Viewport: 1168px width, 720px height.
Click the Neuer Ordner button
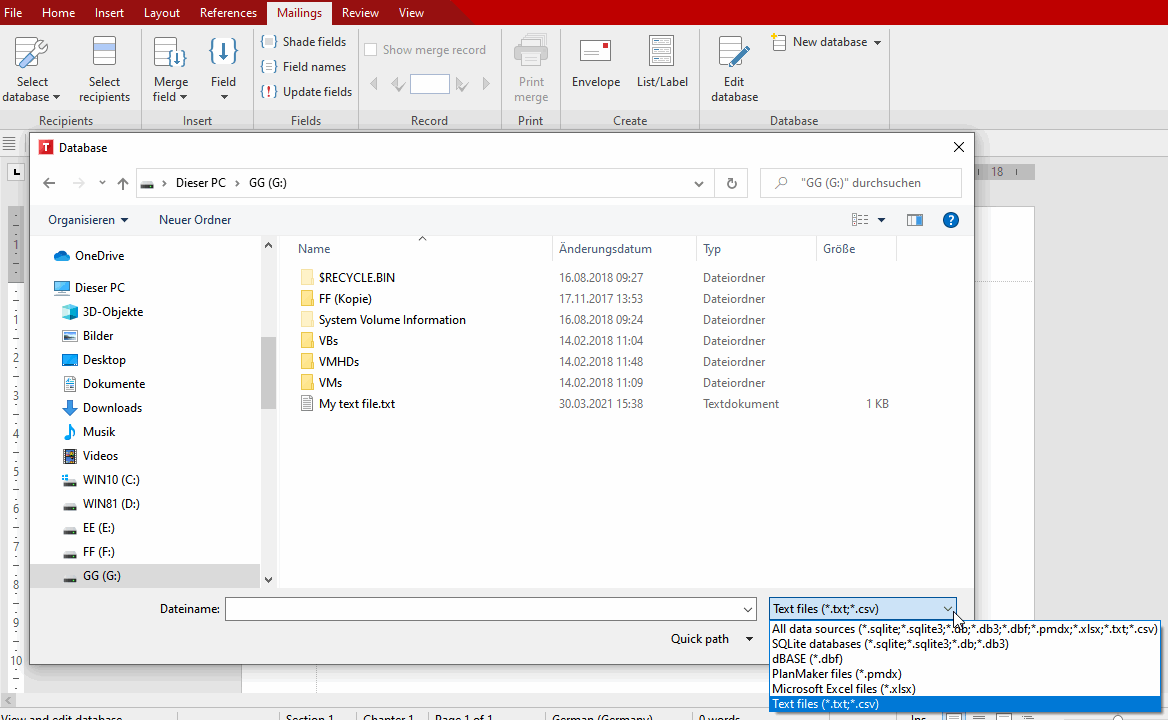(x=195, y=220)
